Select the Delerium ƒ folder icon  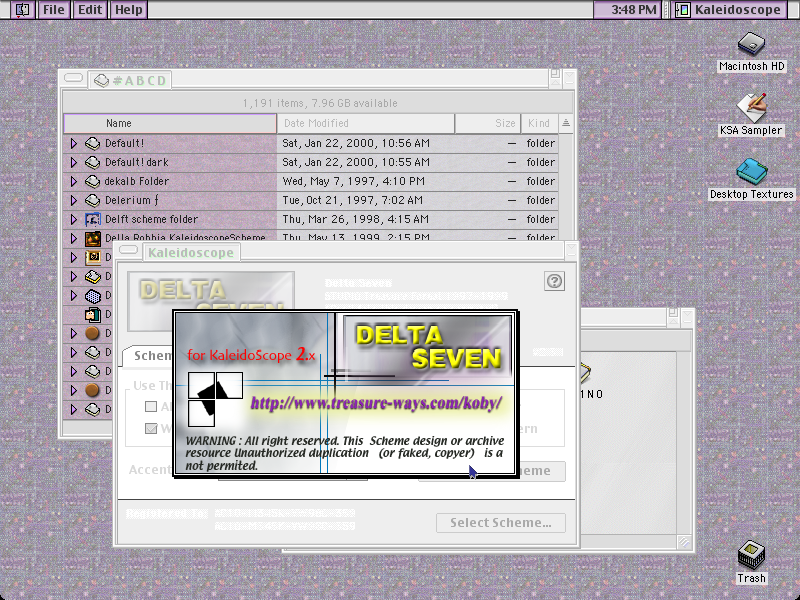point(92,200)
